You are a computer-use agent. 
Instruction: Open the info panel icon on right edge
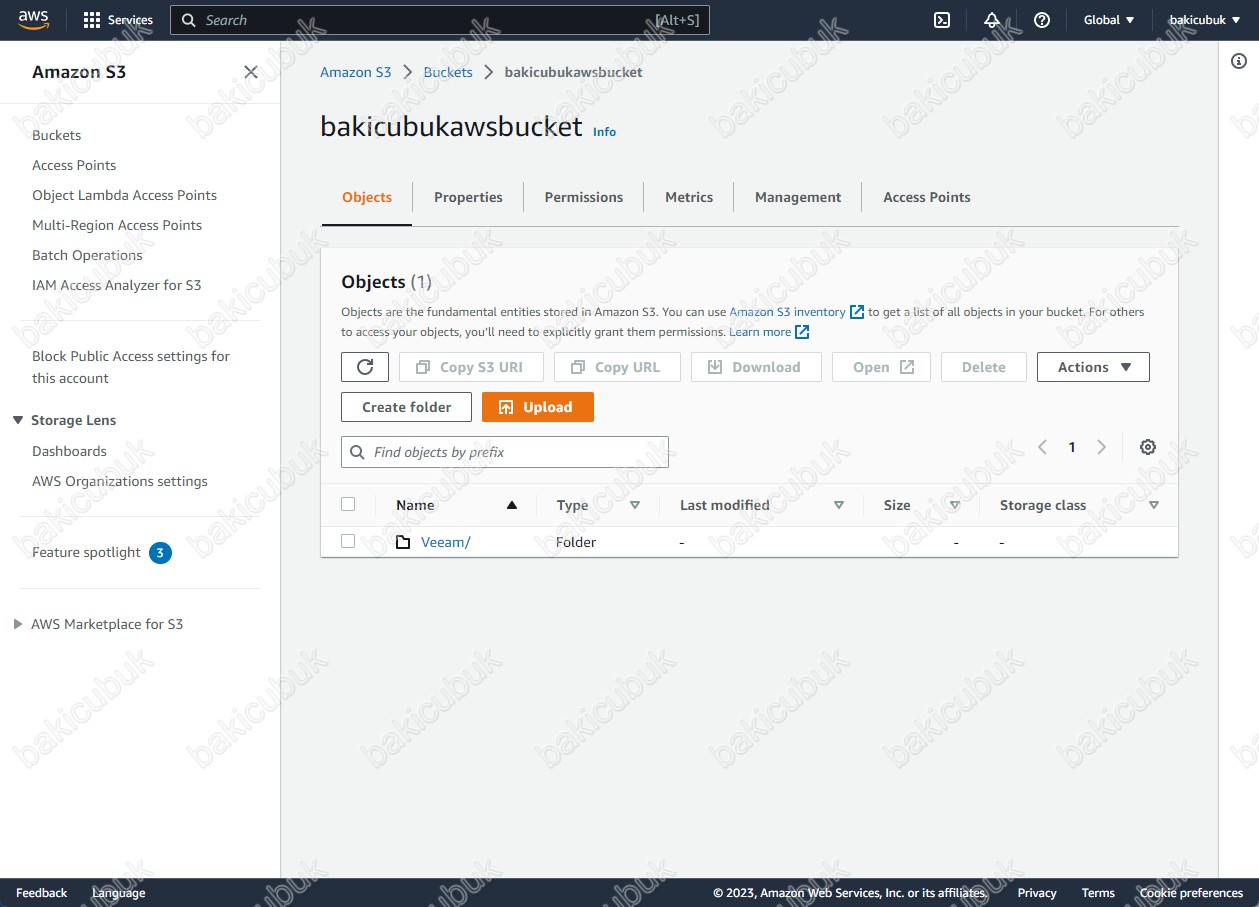coord(1239,61)
